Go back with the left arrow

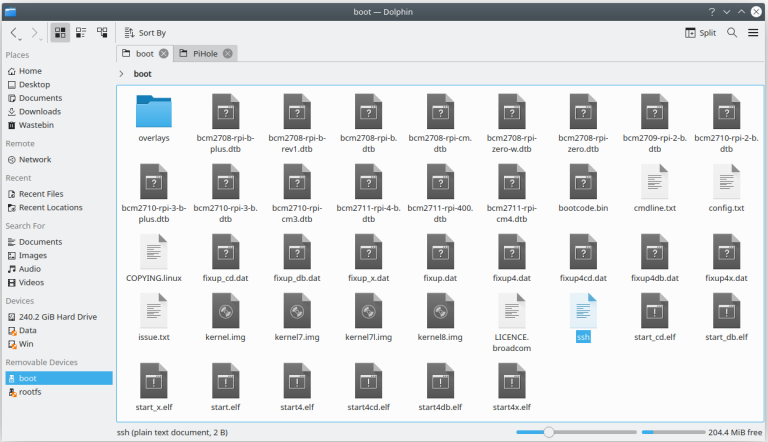pos(14,33)
